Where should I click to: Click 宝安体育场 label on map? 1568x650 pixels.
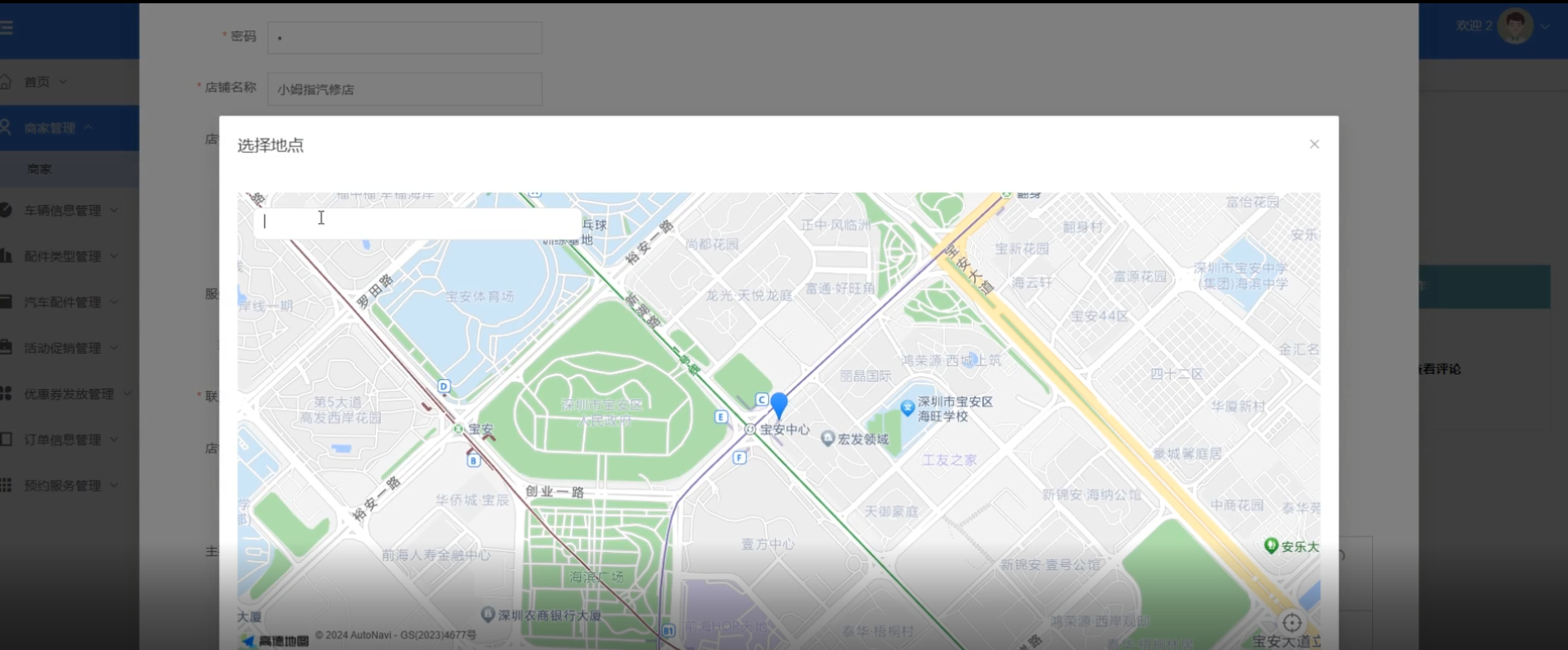tap(480, 296)
